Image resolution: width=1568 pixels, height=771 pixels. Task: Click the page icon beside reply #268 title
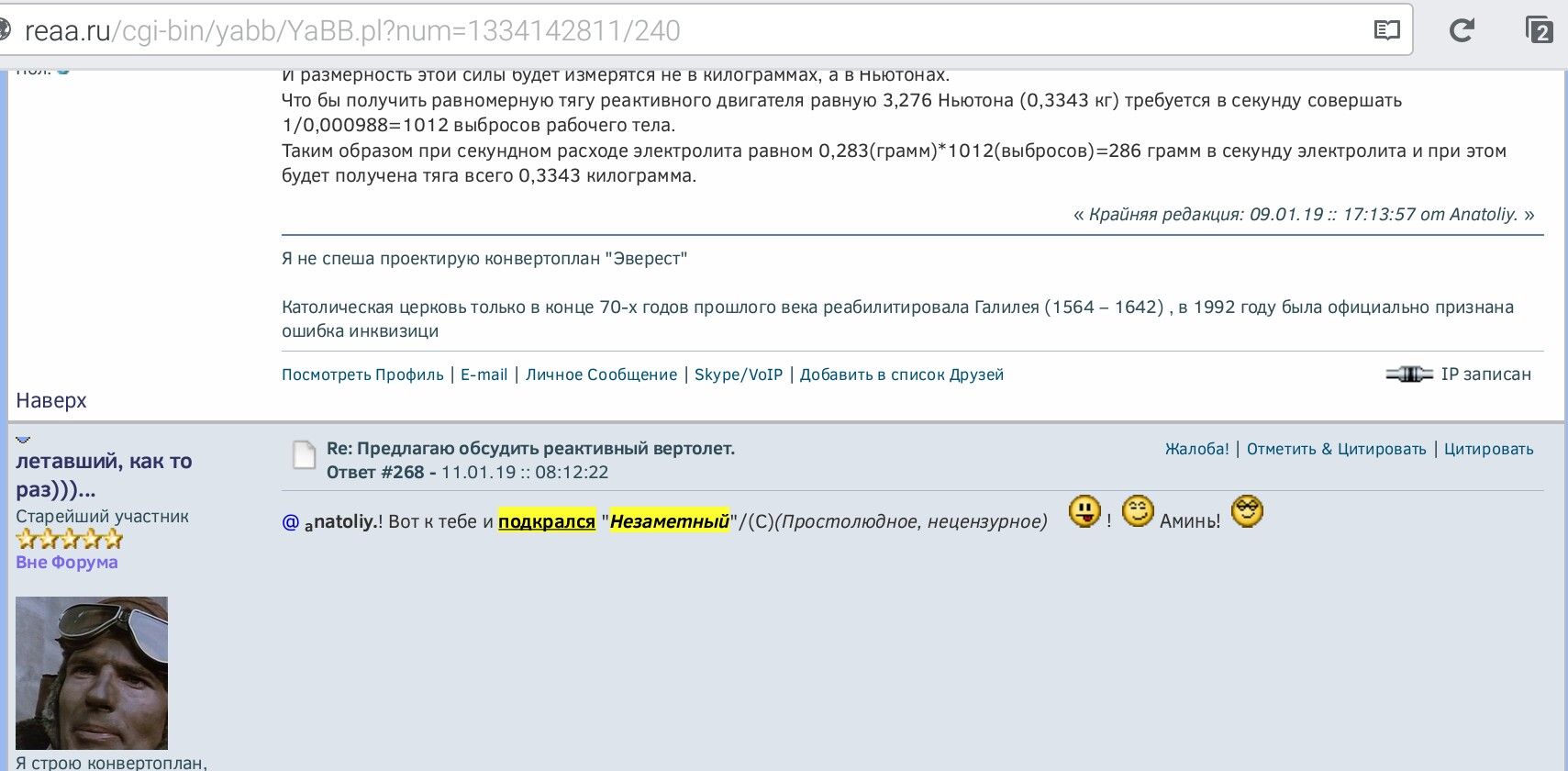[x=304, y=454]
